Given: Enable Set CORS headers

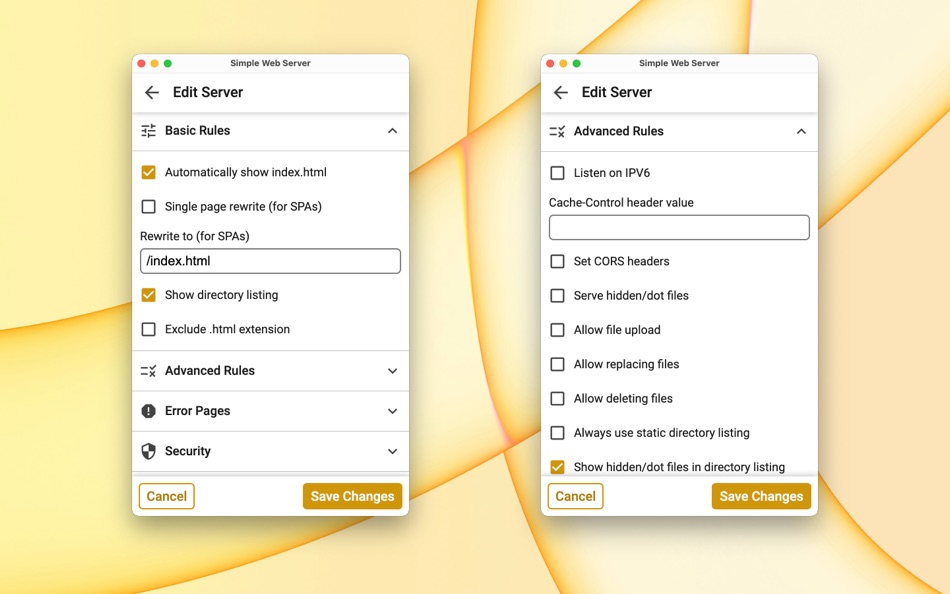Looking at the screenshot, I should [x=557, y=261].
